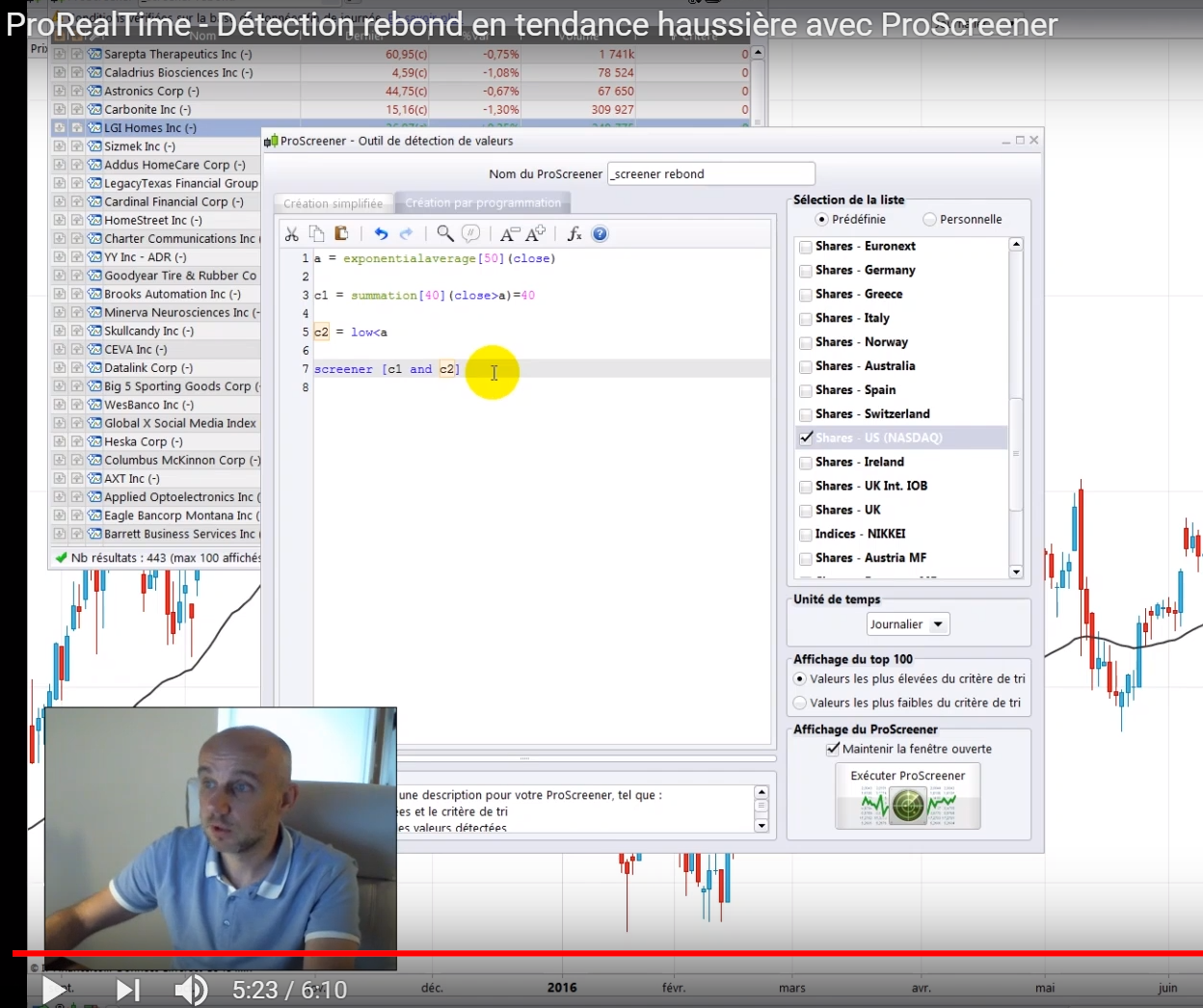The width and height of the screenshot is (1203, 1008).
Task: Click the Copy icon in code toolbar
Action: pyautogui.click(x=316, y=233)
